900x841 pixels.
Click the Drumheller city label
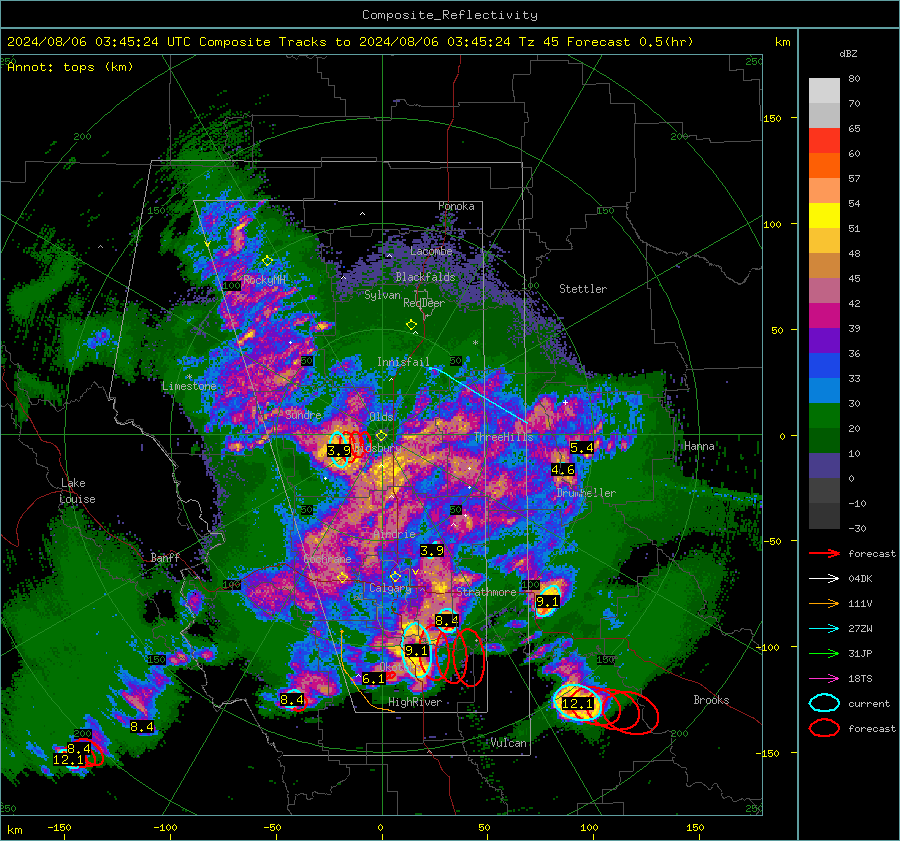pos(586,493)
